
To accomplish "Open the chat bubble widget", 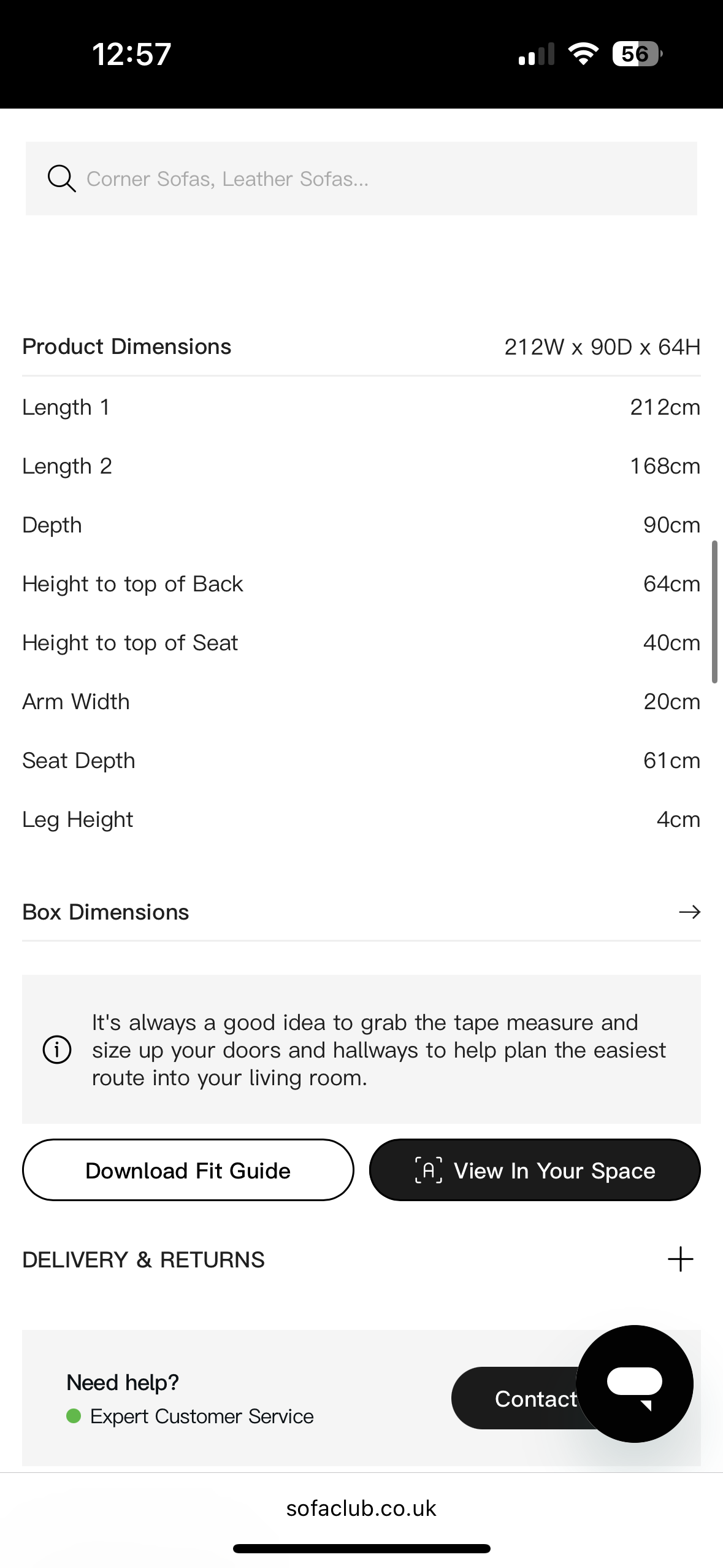I will pos(634,1383).
